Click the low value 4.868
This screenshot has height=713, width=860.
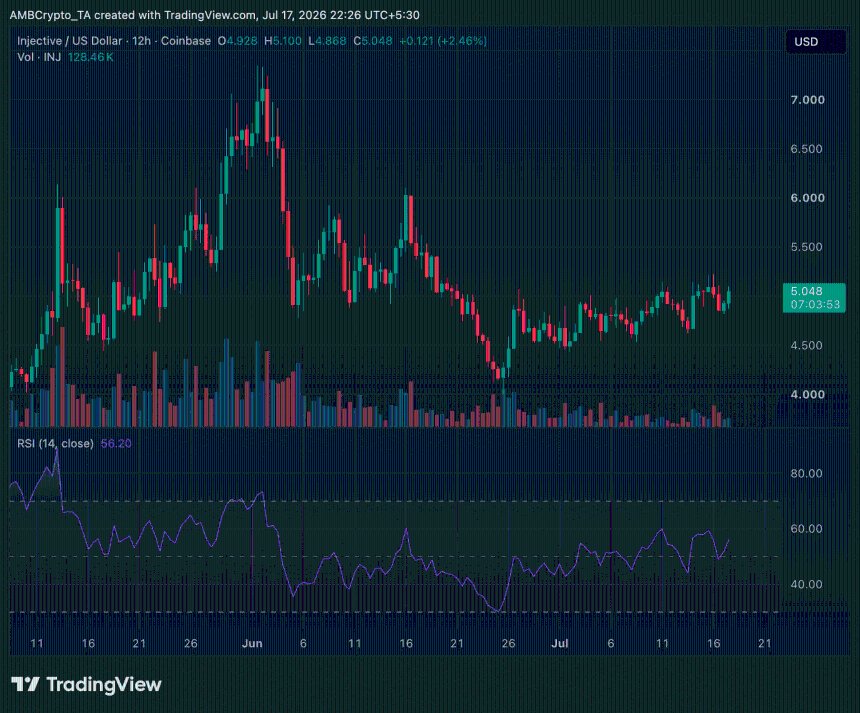(x=331, y=41)
